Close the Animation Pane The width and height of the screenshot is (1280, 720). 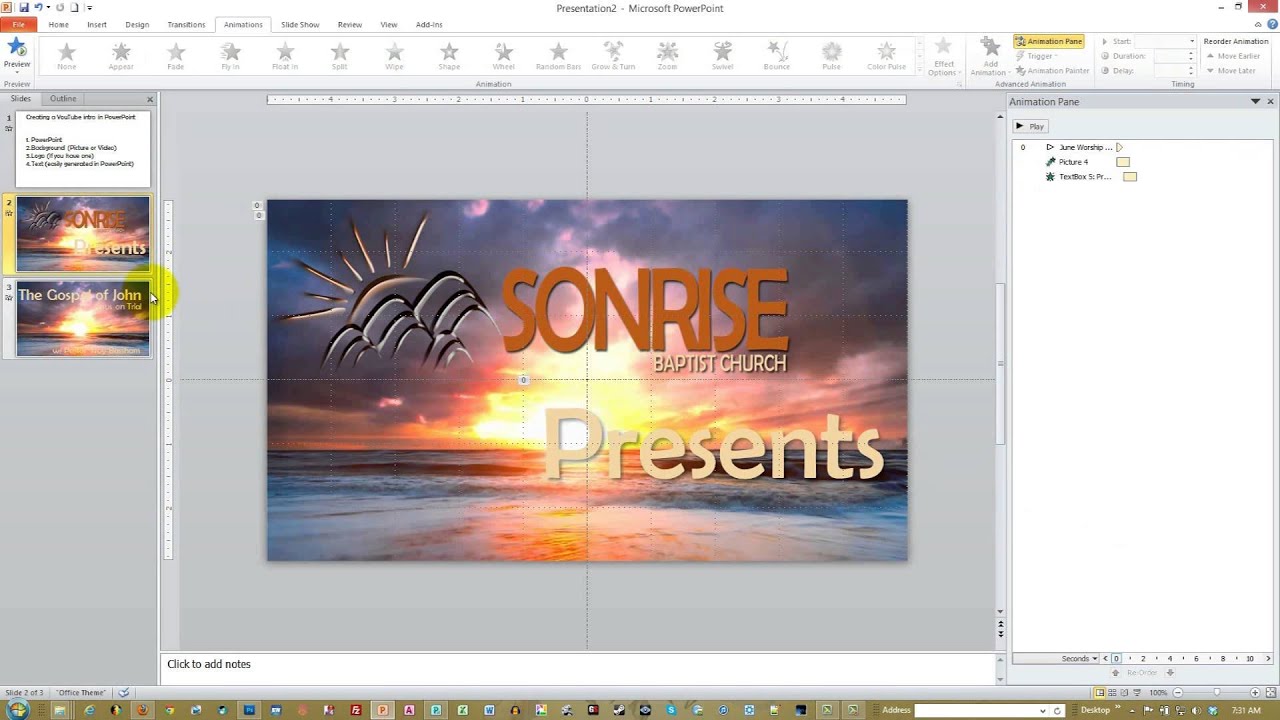point(1270,101)
